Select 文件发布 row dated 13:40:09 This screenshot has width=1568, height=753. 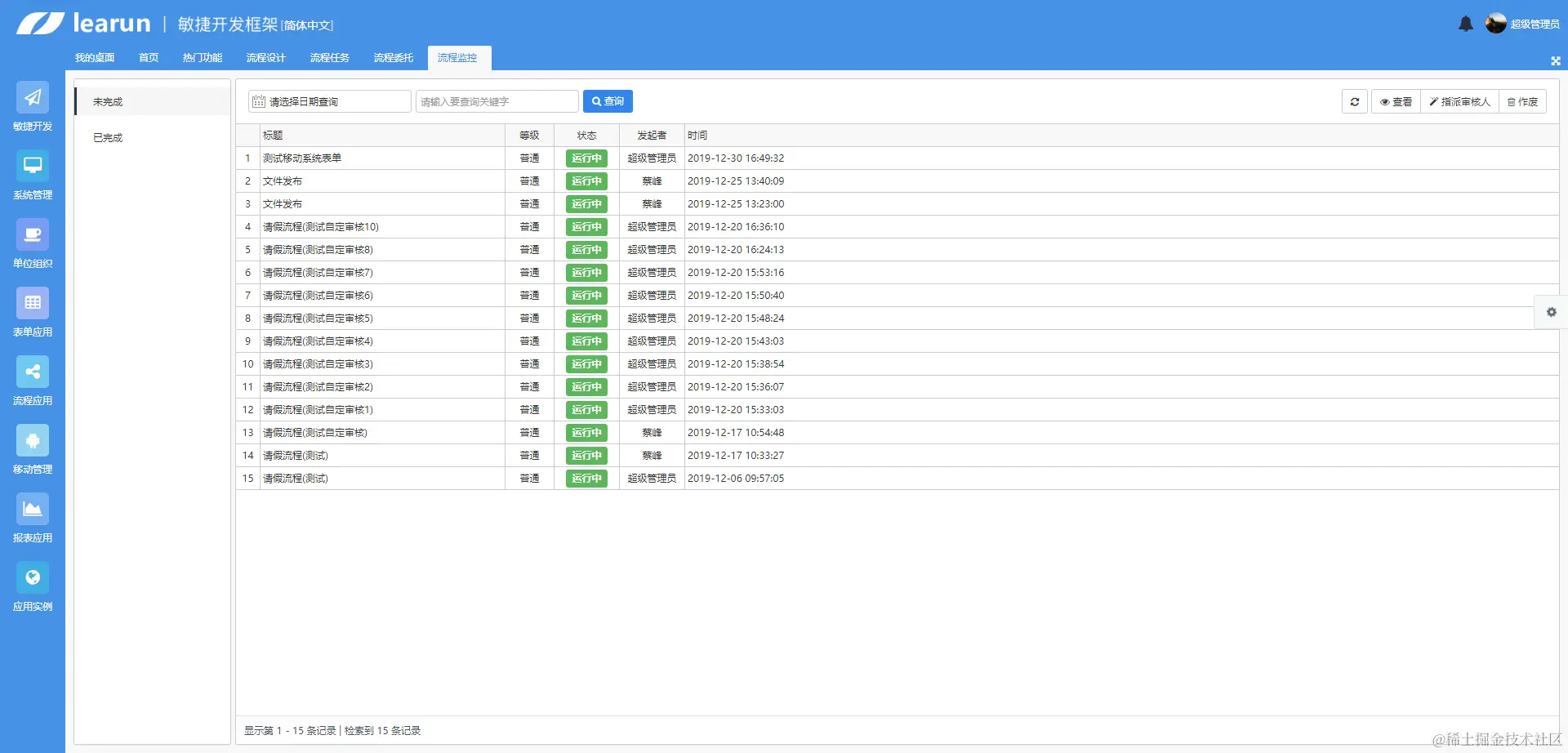pyautogui.click(x=898, y=181)
